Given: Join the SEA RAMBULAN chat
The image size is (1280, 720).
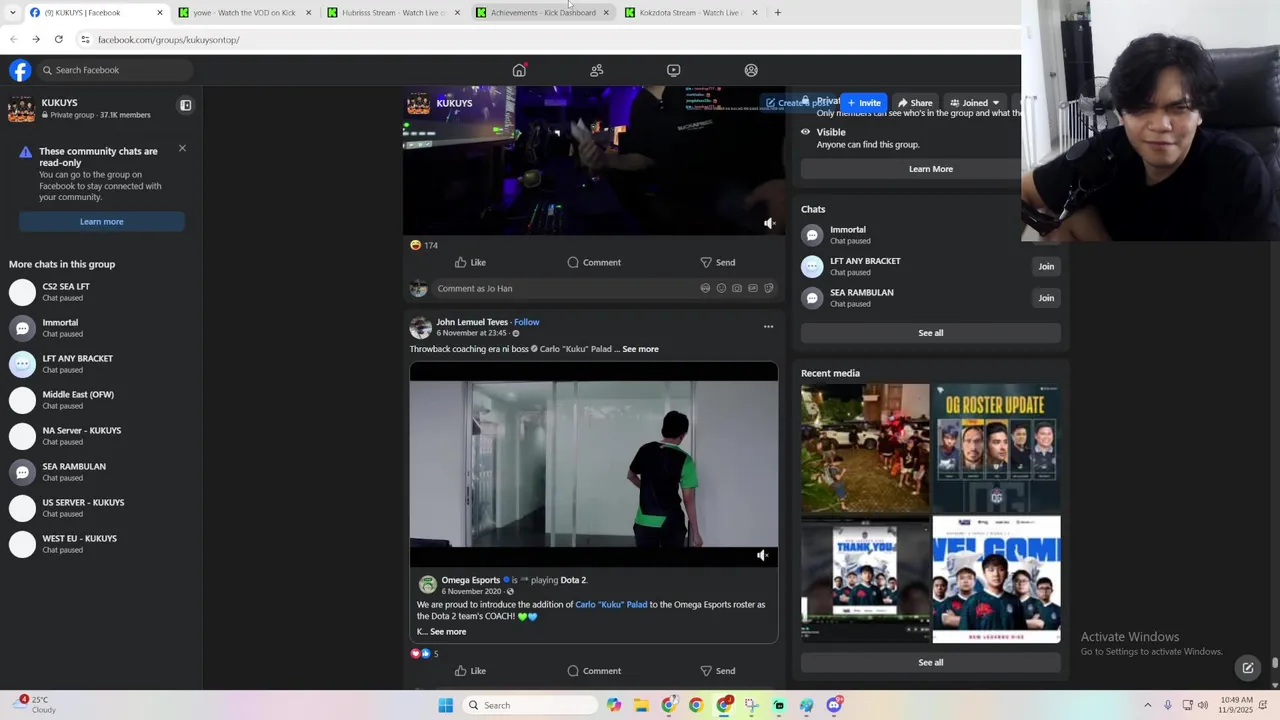Looking at the screenshot, I should 1046,298.
